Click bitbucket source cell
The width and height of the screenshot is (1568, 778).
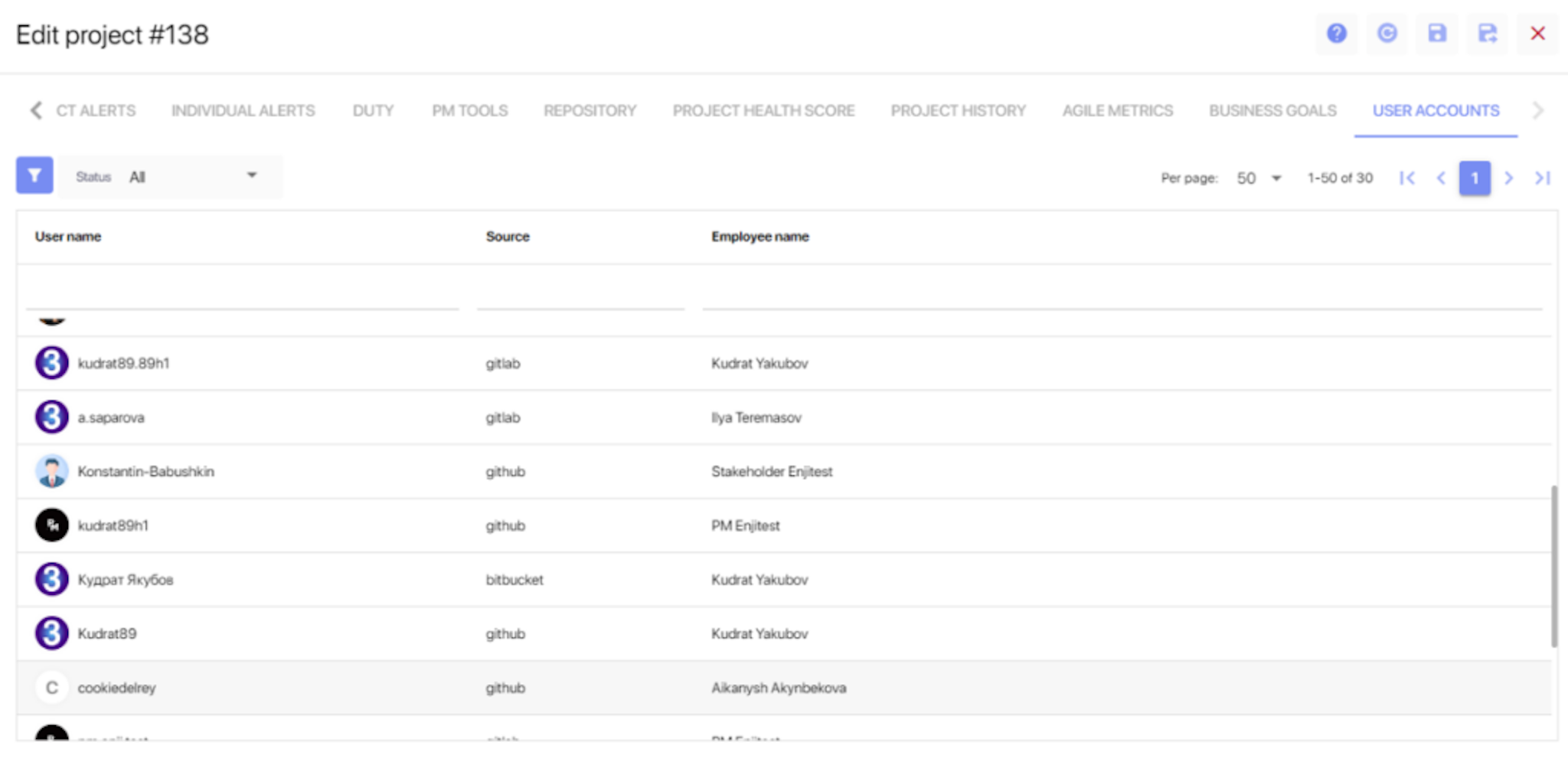514,580
